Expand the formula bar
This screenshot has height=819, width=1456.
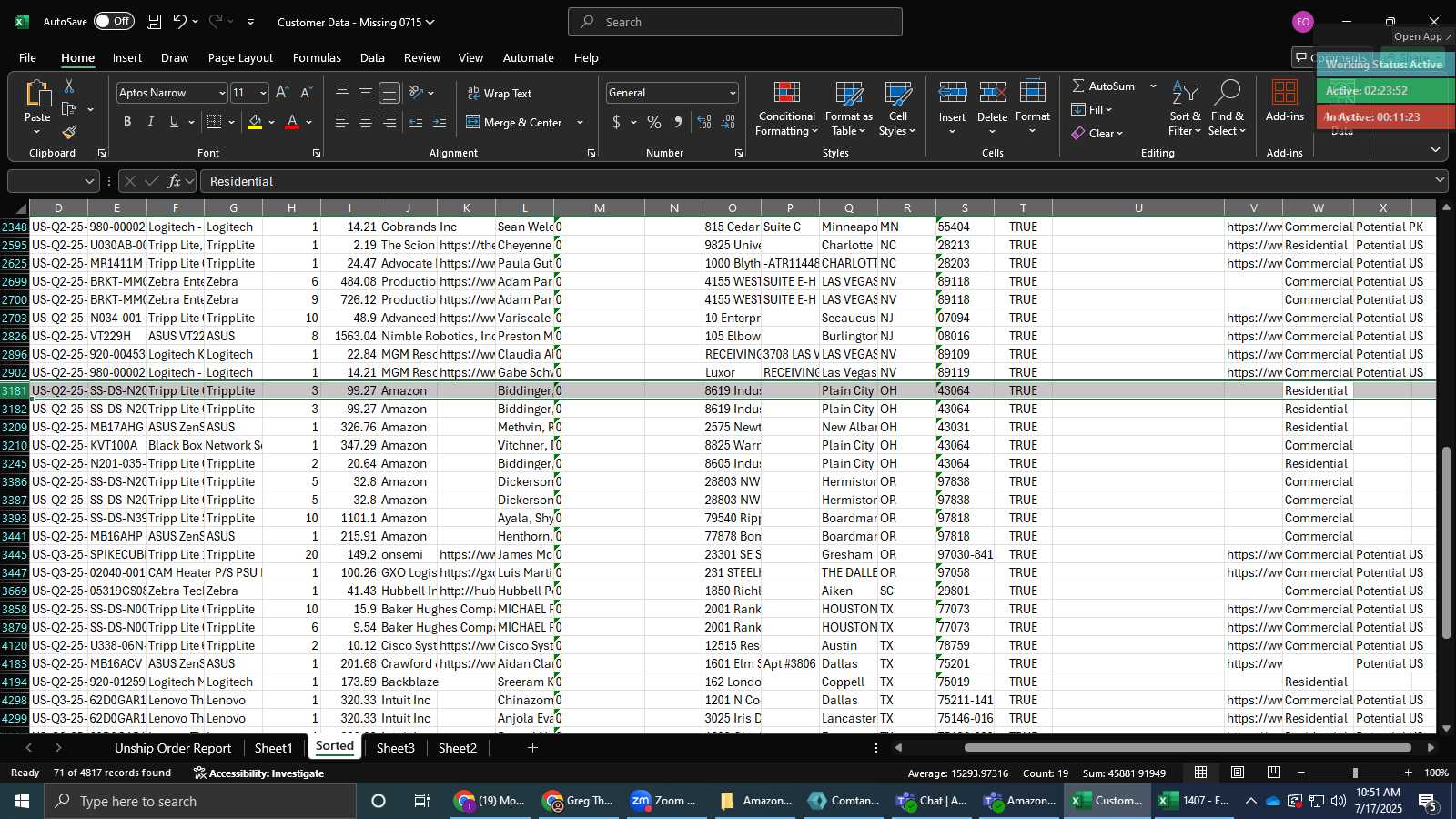click(1440, 181)
